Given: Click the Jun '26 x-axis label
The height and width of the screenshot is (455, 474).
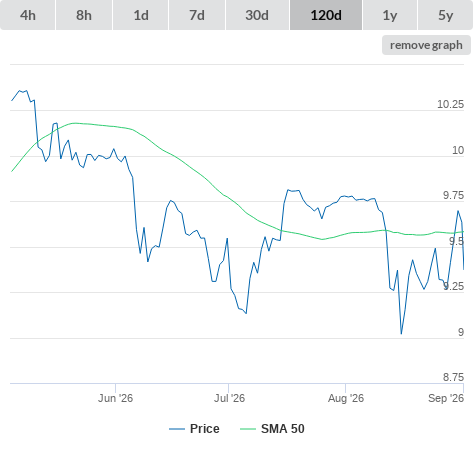Looking at the screenshot, I should [x=115, y=398].
